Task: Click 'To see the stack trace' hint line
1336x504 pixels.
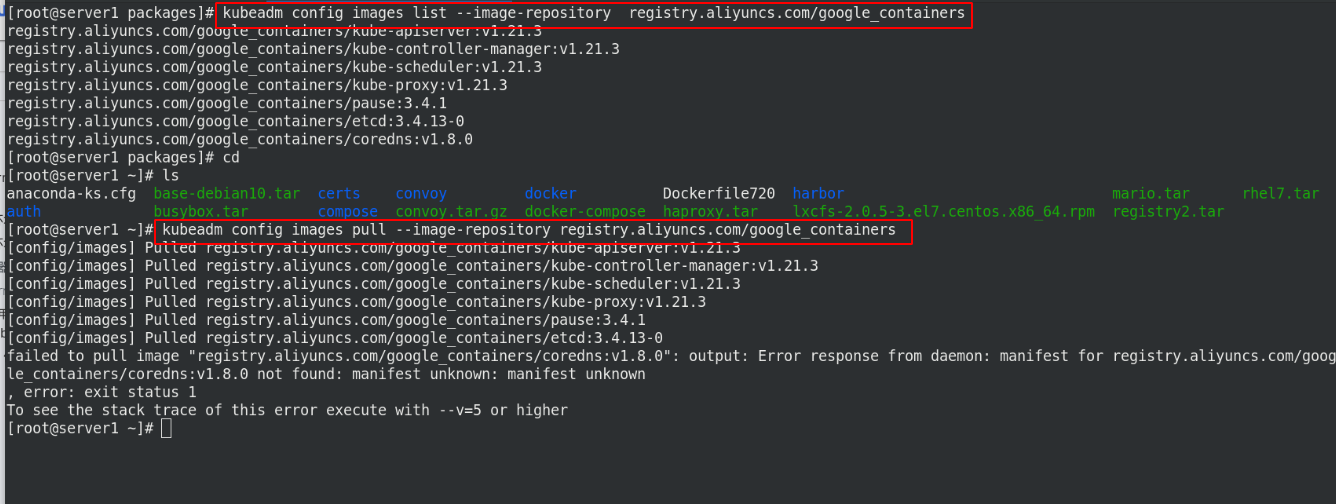Action: pyautogui.click(x=287, y=409)
